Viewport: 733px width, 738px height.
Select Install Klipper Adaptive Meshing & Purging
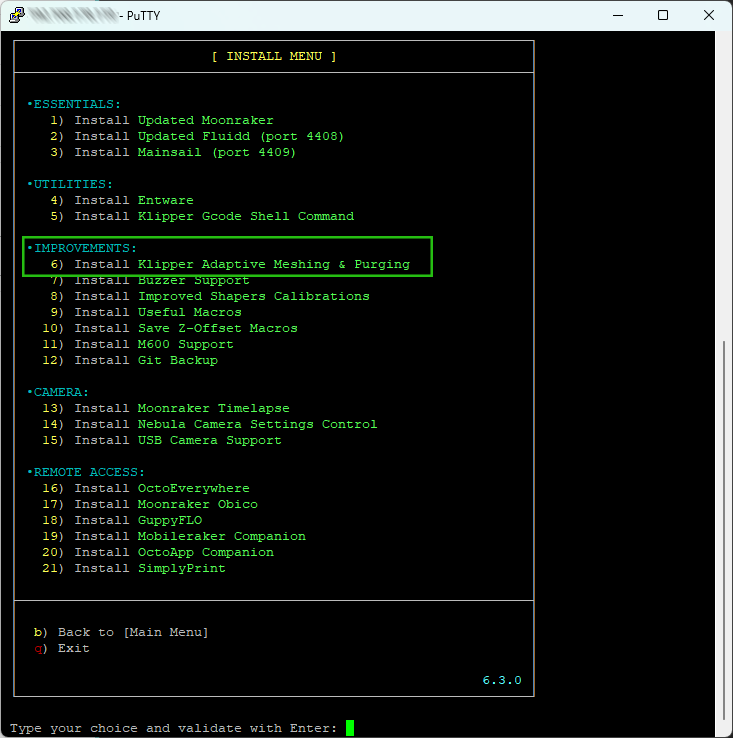tap(230, 264)
